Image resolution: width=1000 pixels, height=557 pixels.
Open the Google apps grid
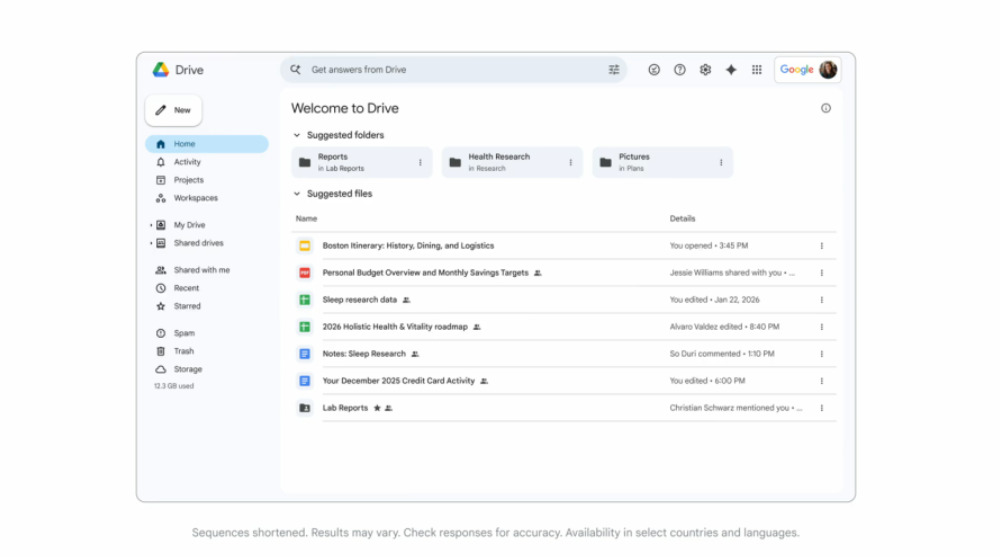tap(757, 70)
